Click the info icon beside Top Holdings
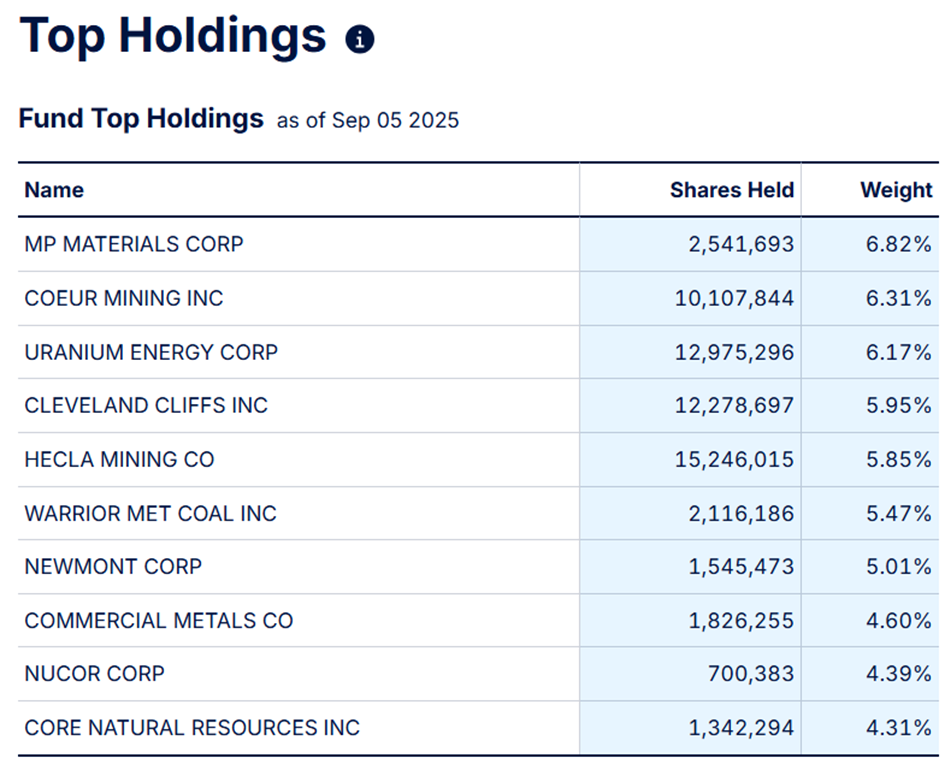Screen dimensions: 945x764 [360, 40]
